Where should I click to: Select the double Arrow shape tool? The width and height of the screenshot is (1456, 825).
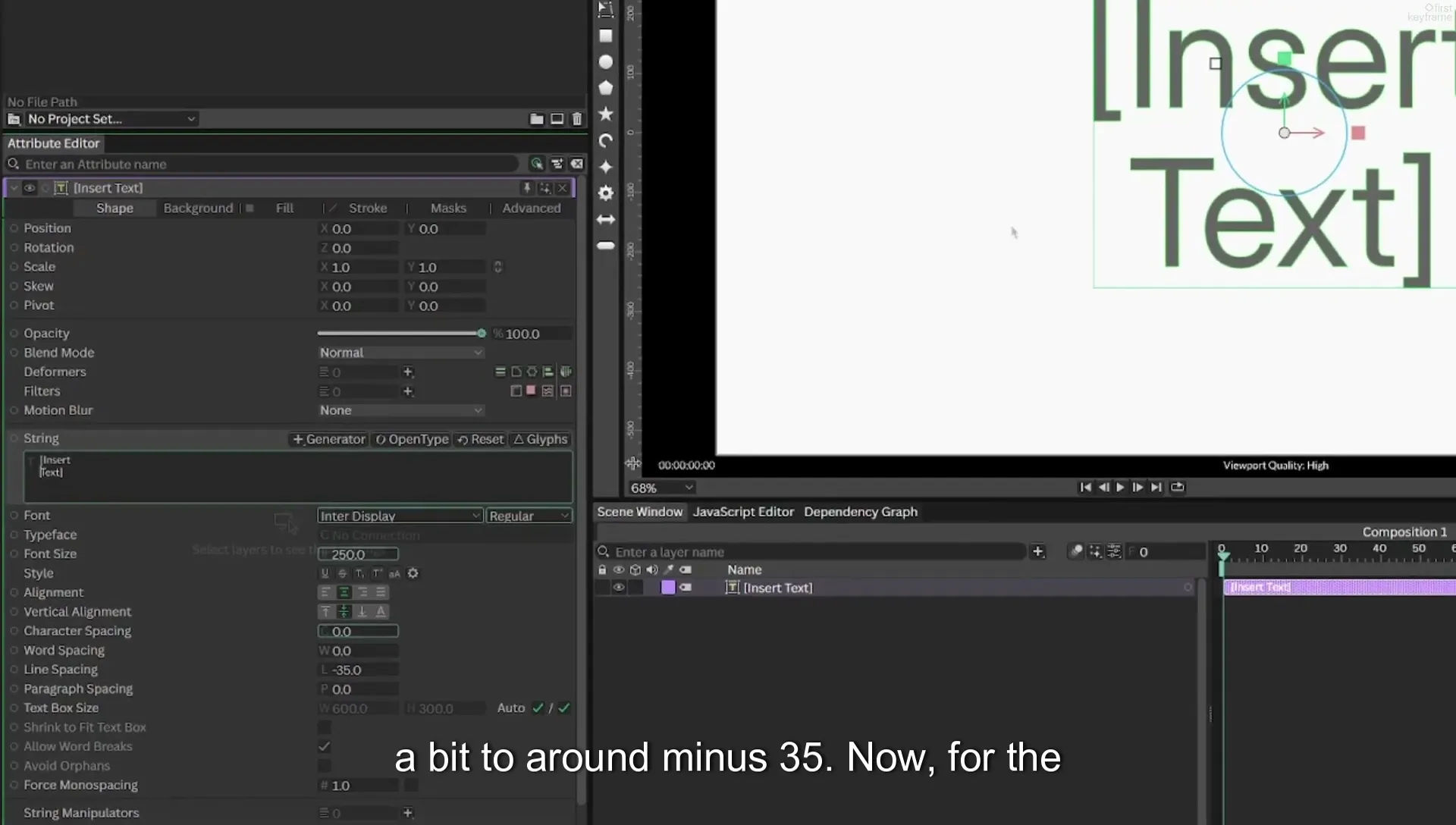(605, 219)
